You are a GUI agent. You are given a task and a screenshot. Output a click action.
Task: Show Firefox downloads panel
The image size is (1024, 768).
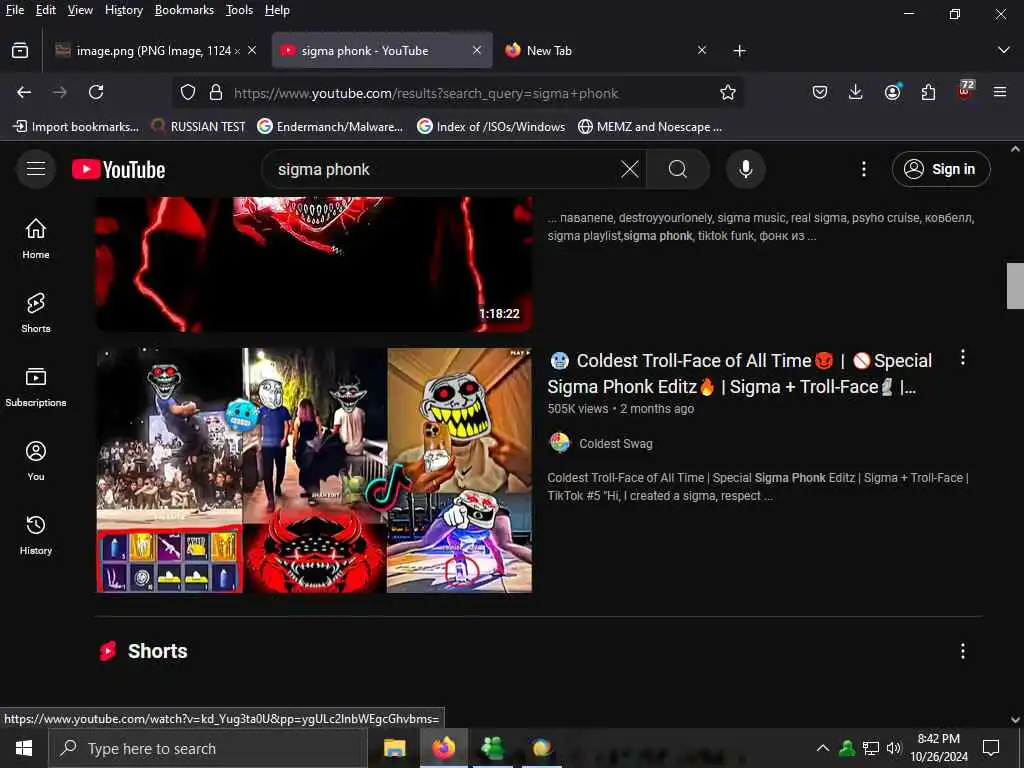(x=856, y=93)
